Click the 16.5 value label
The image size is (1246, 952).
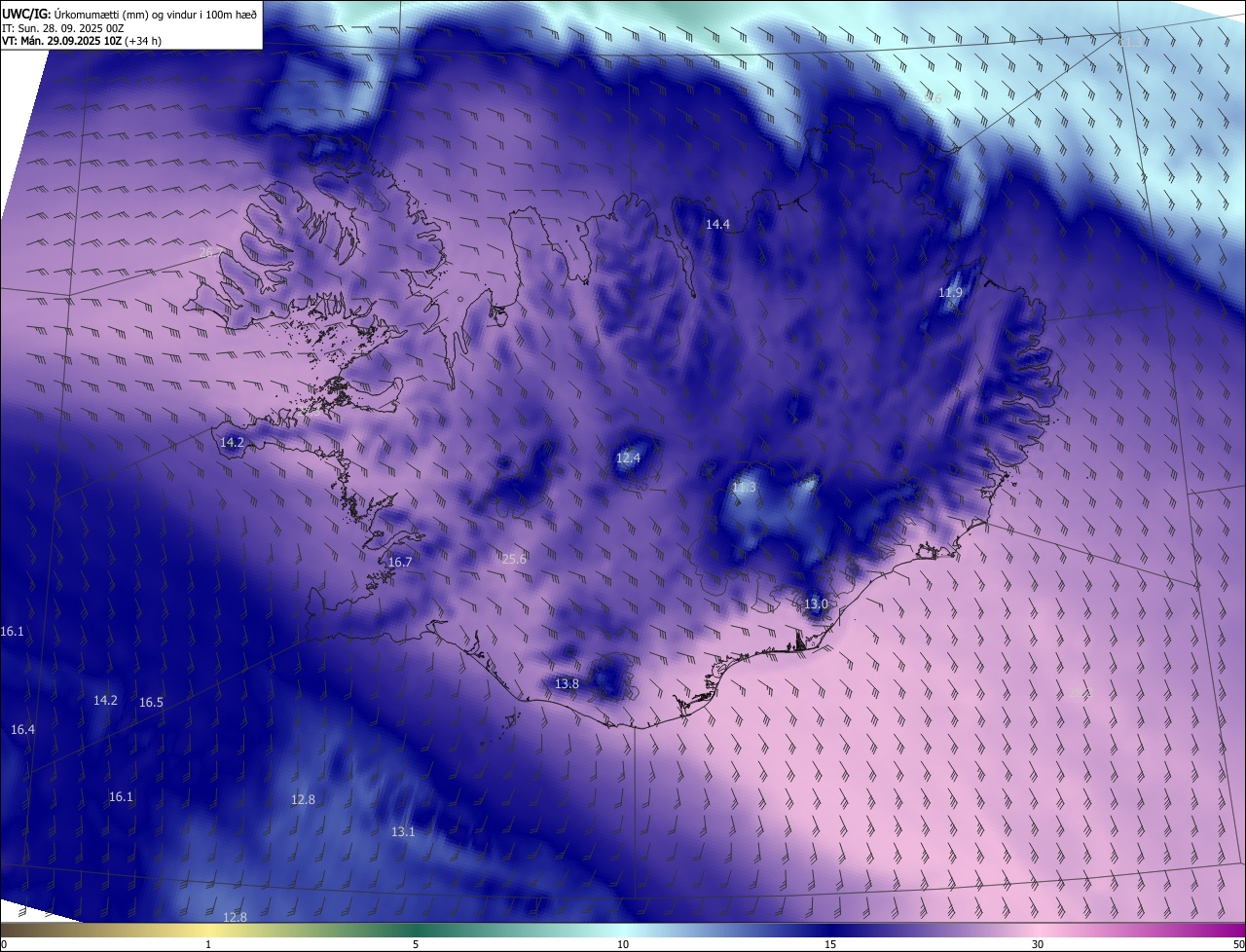click(151, 703)
